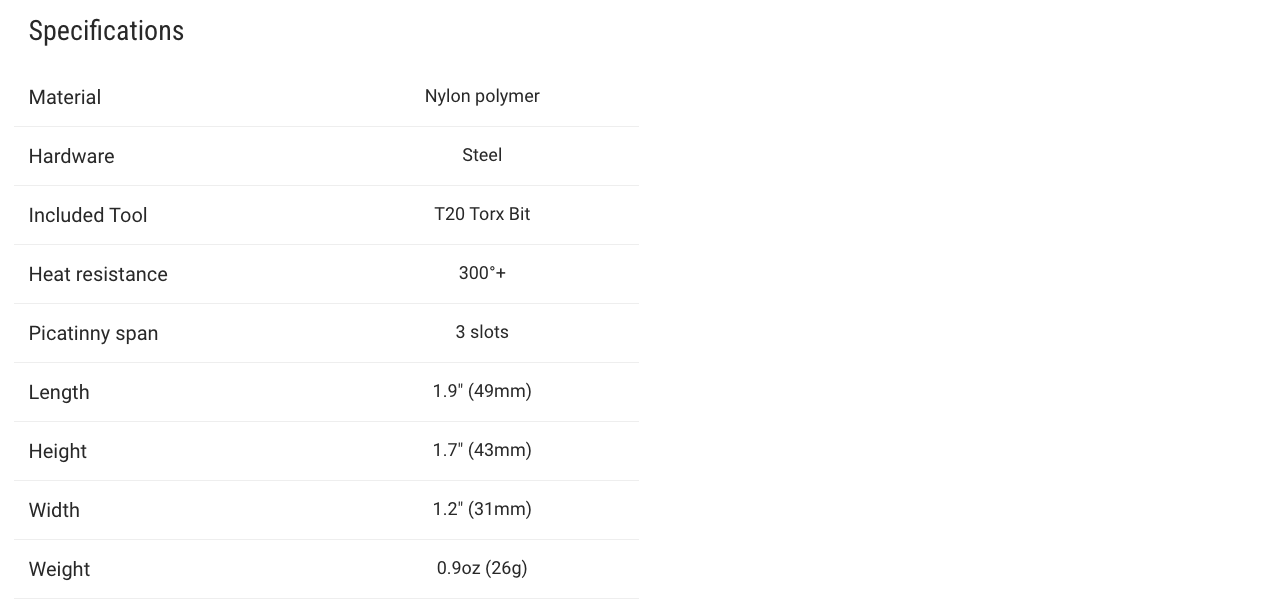
Task: Click the Specifications heading
Action: point(106,31)
